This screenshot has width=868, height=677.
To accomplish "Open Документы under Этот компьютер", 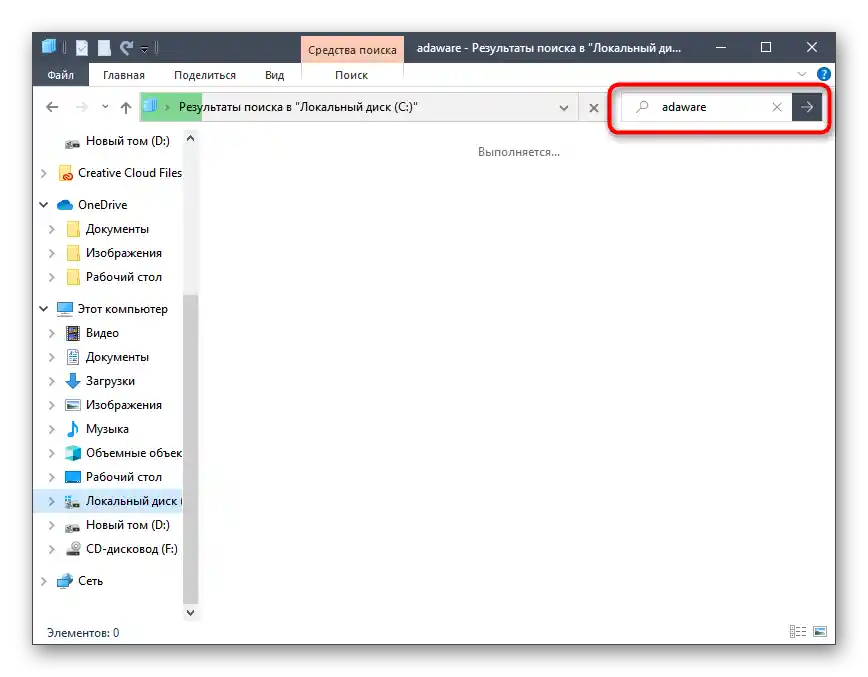I will coord(117,357).
